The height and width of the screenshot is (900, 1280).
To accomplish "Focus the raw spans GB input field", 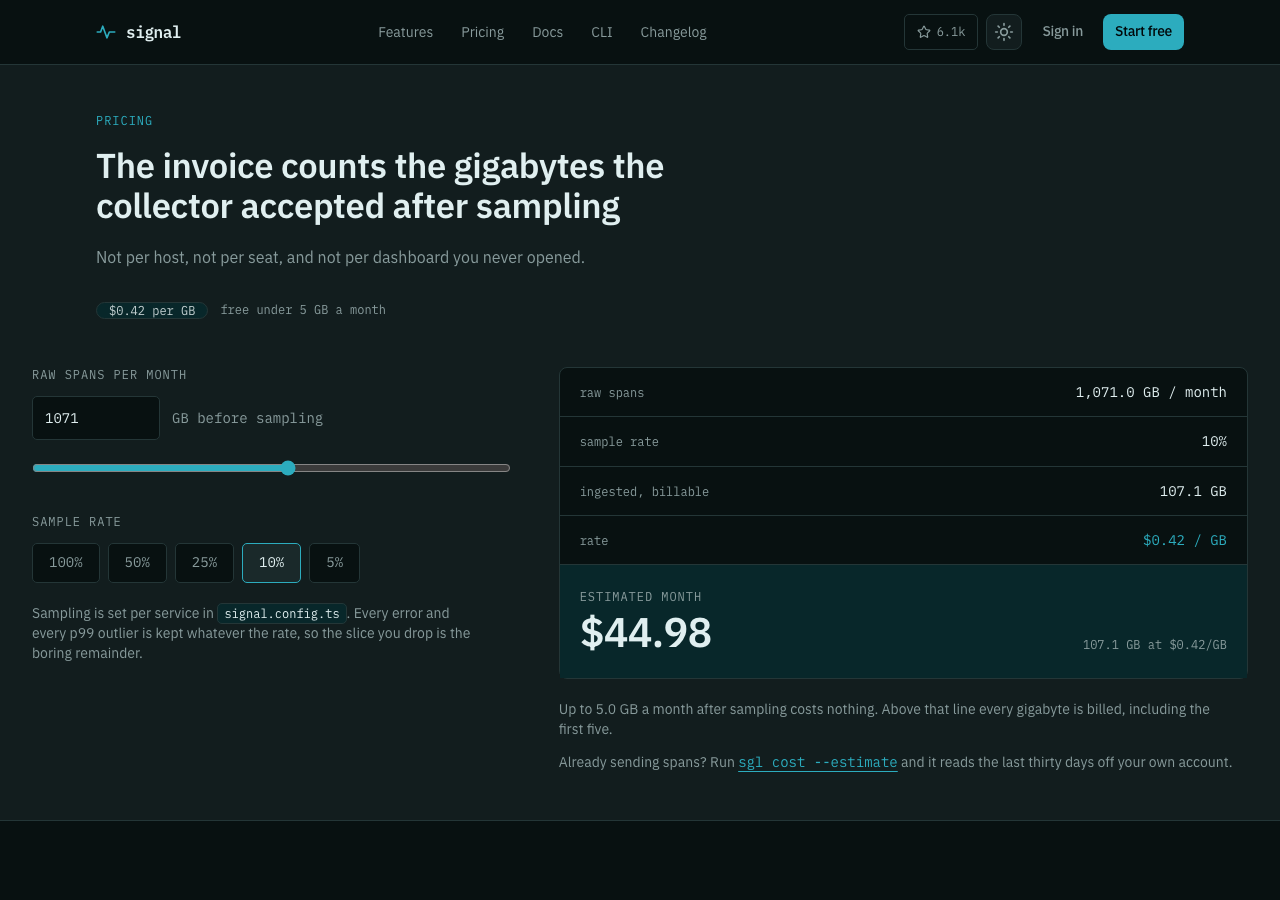I will (96, 418).
